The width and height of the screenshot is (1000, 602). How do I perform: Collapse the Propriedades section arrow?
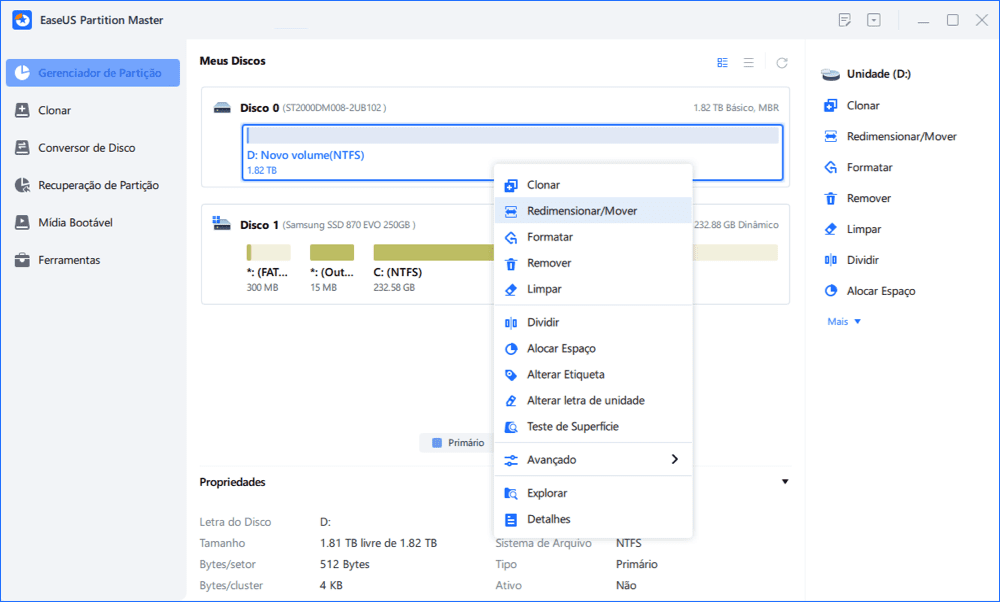(x=785, y=482)
